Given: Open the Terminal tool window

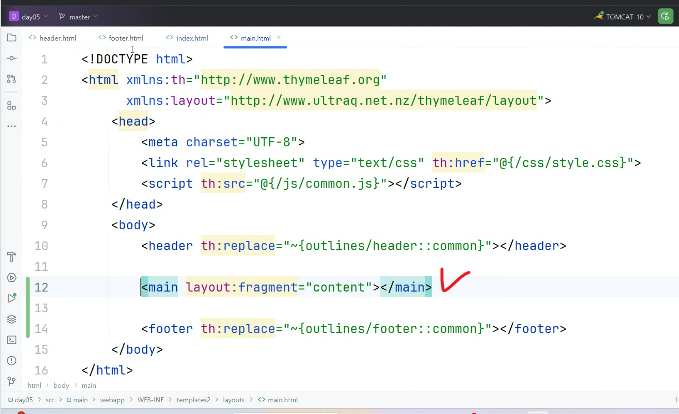Looking at the screenshot, I should click(12, 340).
